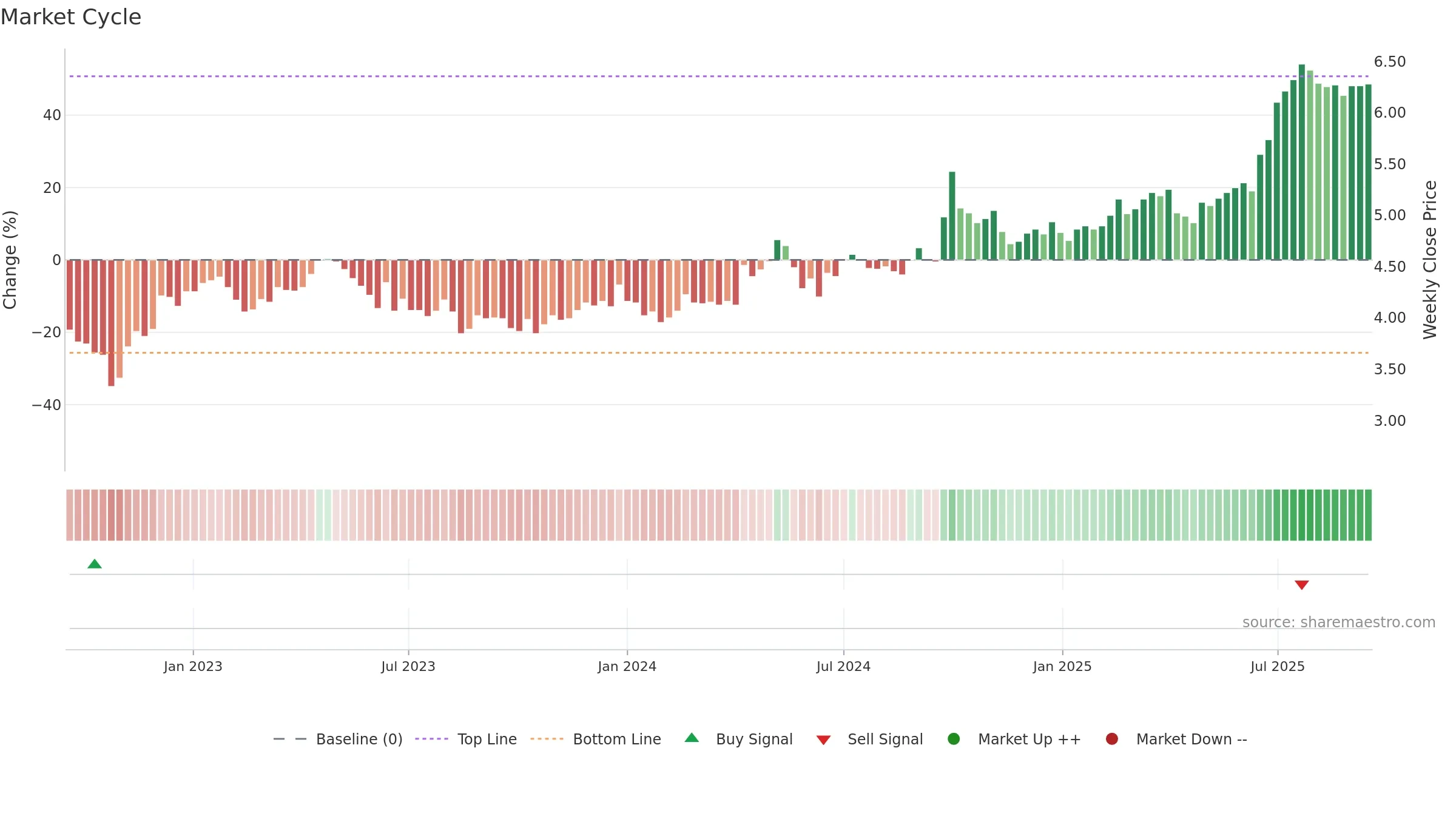Click the green buy signal triangle marker
This screenshot has height=819, width=1456.
pyautogui.click(x=95, y=564)
